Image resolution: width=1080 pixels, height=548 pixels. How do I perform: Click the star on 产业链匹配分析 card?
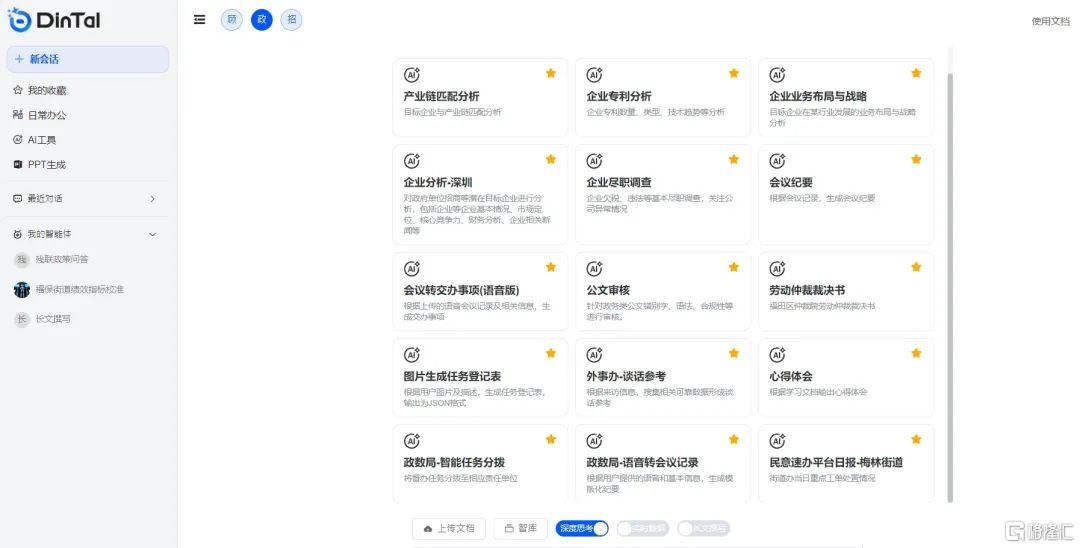tap(551, 73)
